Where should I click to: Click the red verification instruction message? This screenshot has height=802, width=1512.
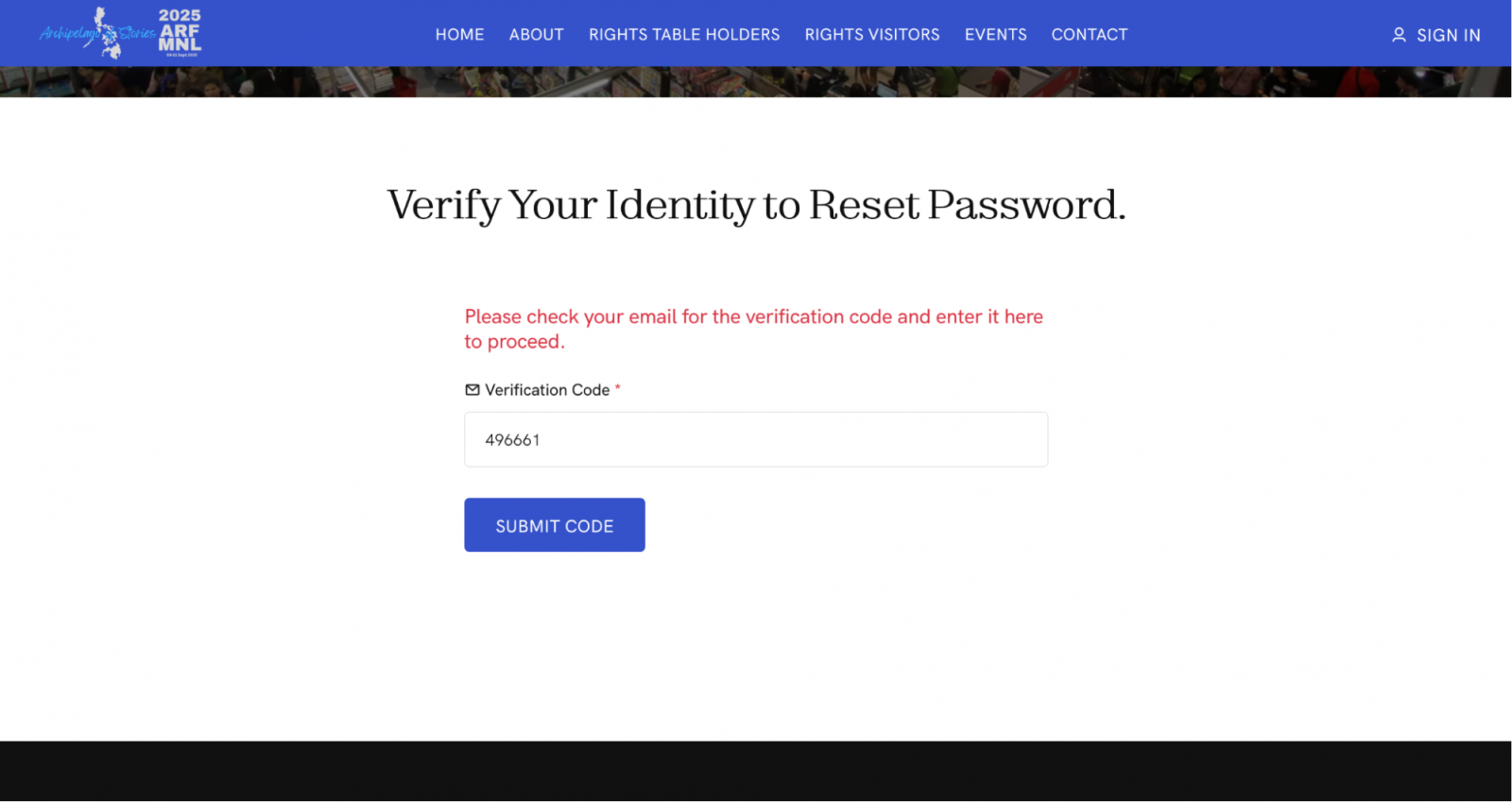point(752,329)
